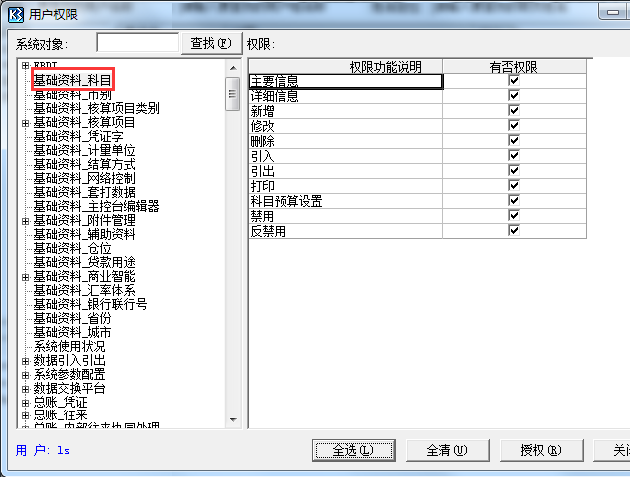The height and width of the screenshot is (477, 630).
Task: Select 基础资料_汇率体系 in the tree
Action: (84, 291)
